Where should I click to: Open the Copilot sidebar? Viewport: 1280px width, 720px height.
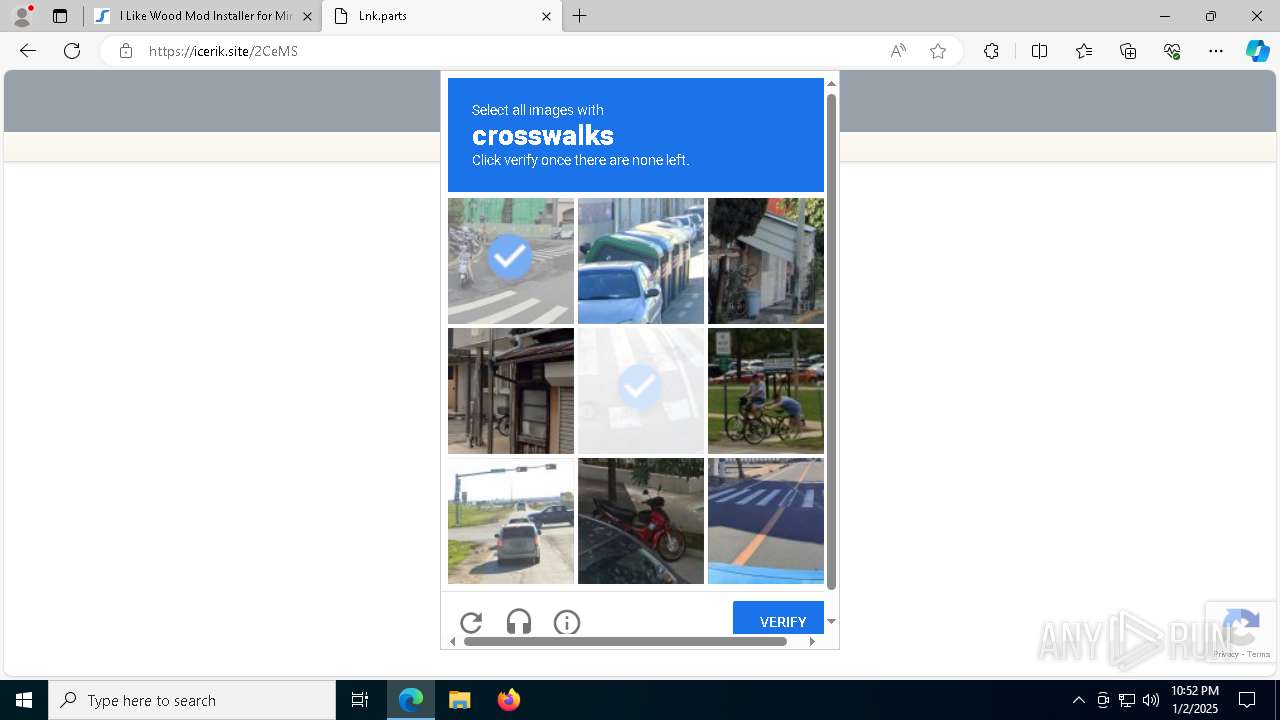(x=1257, y=51)
